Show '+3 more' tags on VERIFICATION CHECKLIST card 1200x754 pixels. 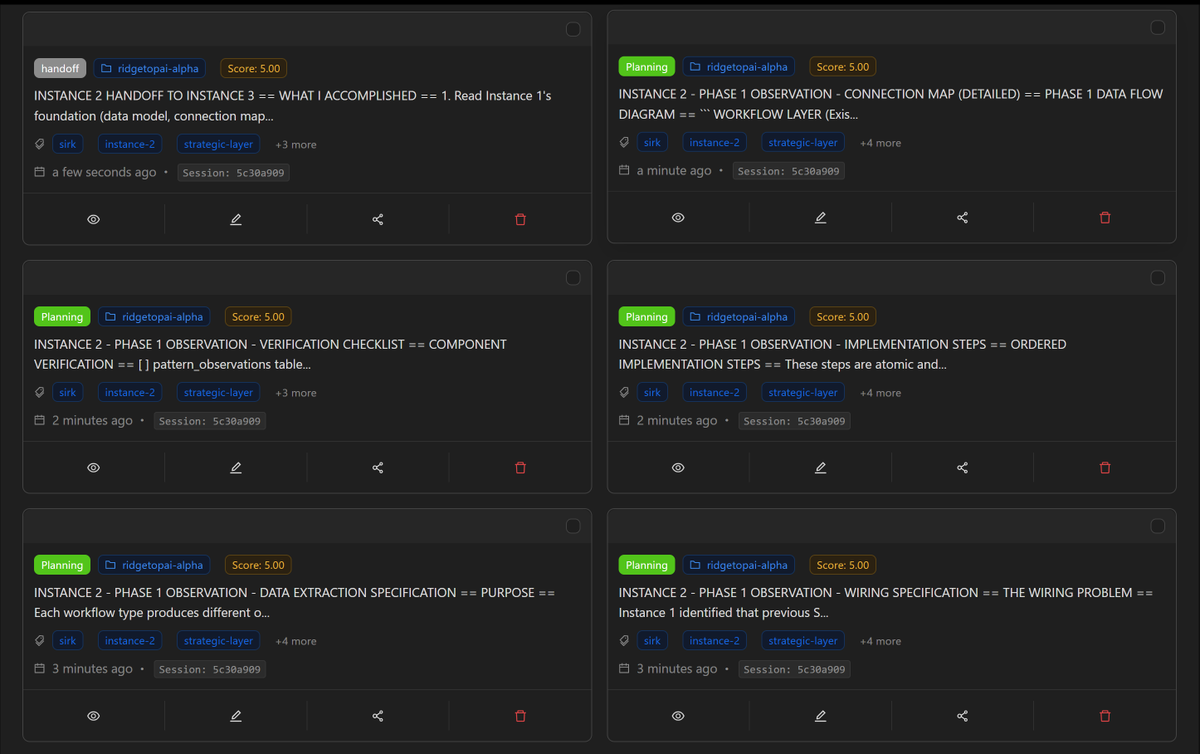point(296,393)
